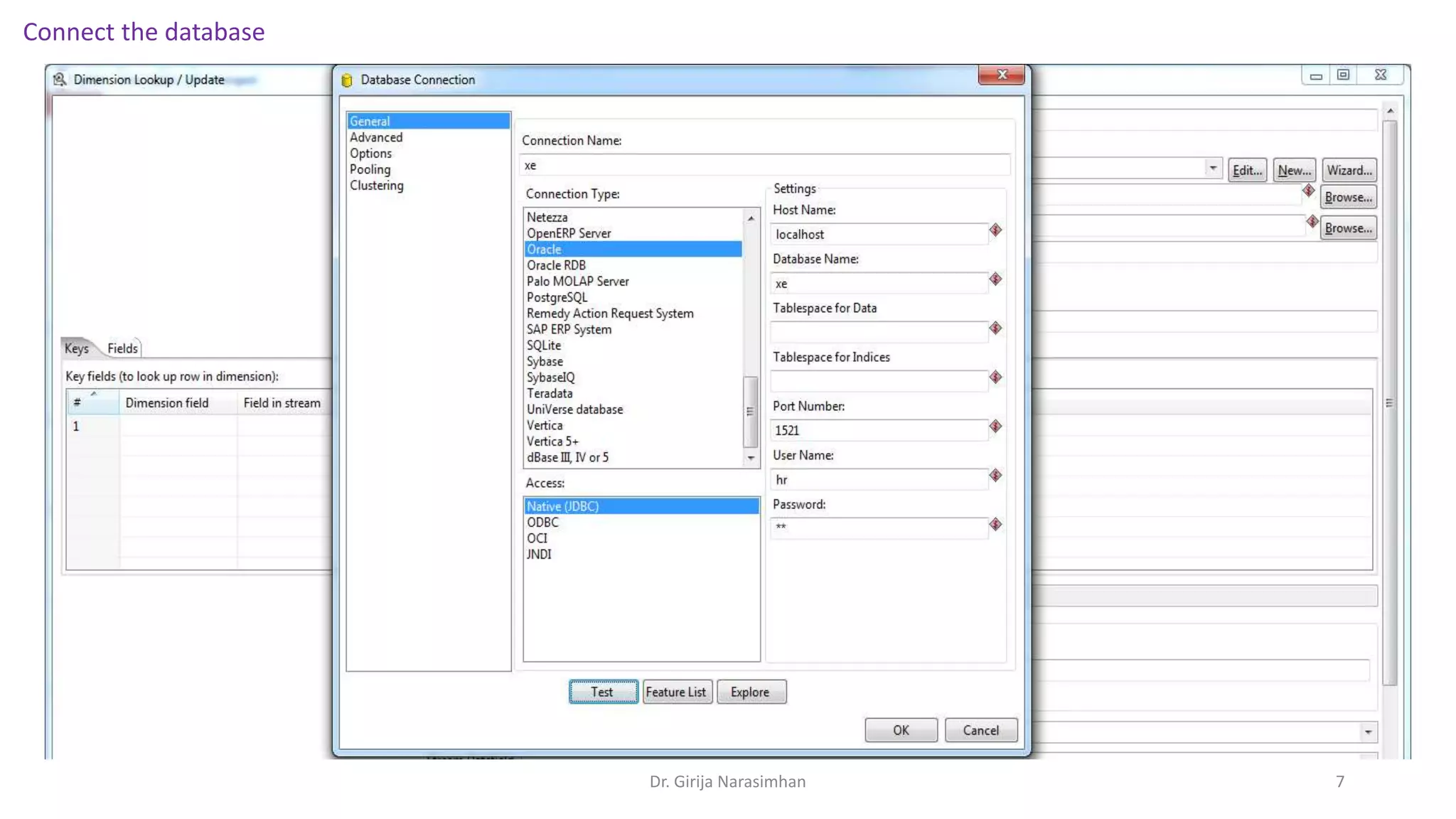
Task: Open connection dropdown left of Edit button
Action: [1213, 168]
